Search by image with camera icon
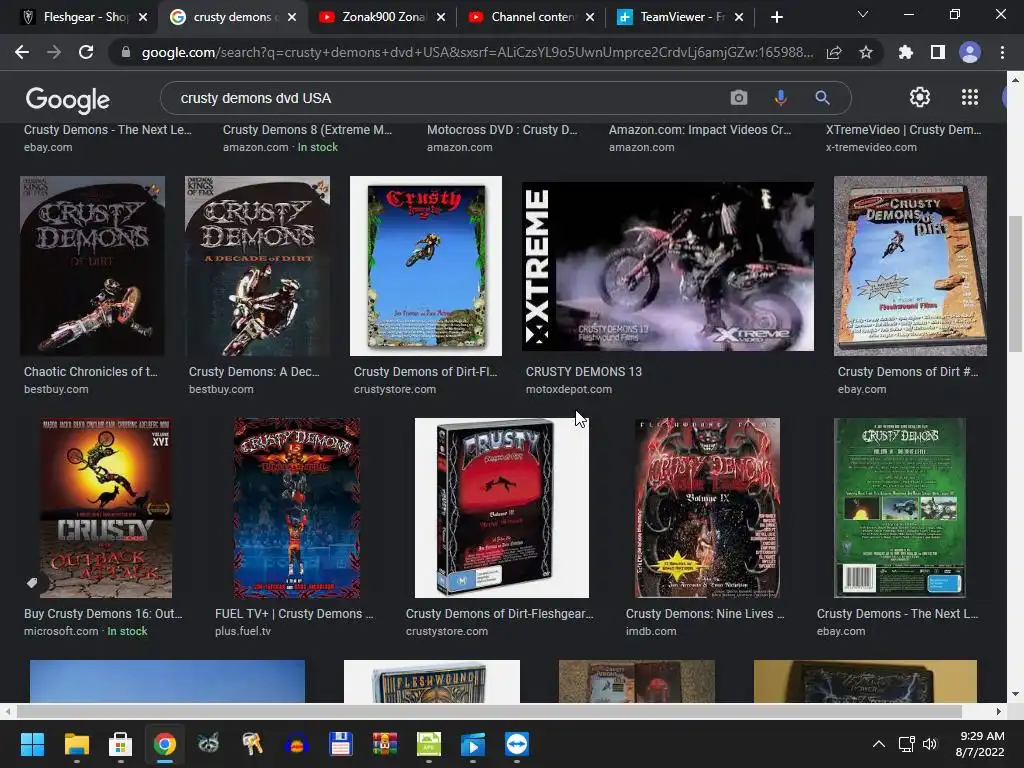1024x768 pixels. pos(739,98)
